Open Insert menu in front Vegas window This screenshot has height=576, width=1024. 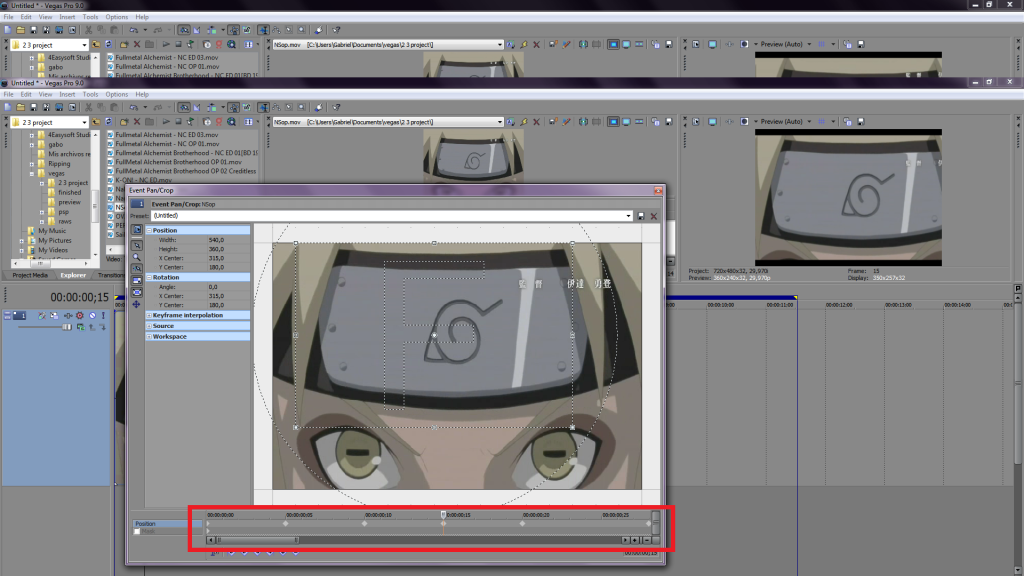click(x=67, y=95)
